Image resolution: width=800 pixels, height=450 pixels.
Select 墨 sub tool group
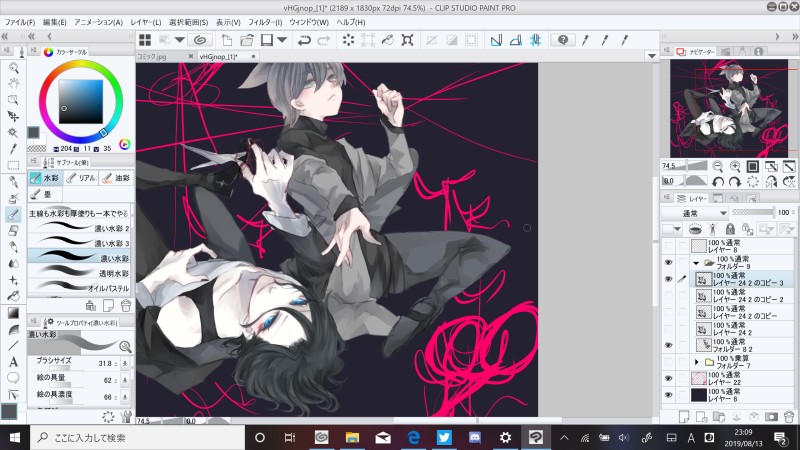point(44,194)
